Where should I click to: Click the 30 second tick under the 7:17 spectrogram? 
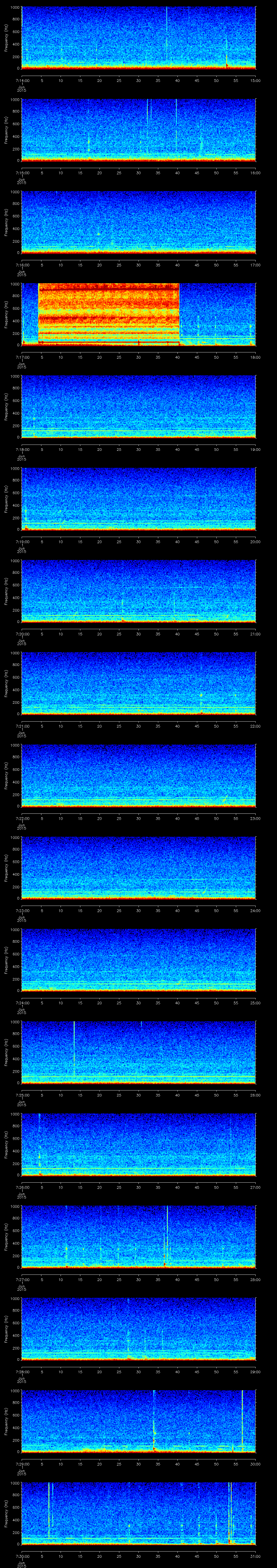138,357
